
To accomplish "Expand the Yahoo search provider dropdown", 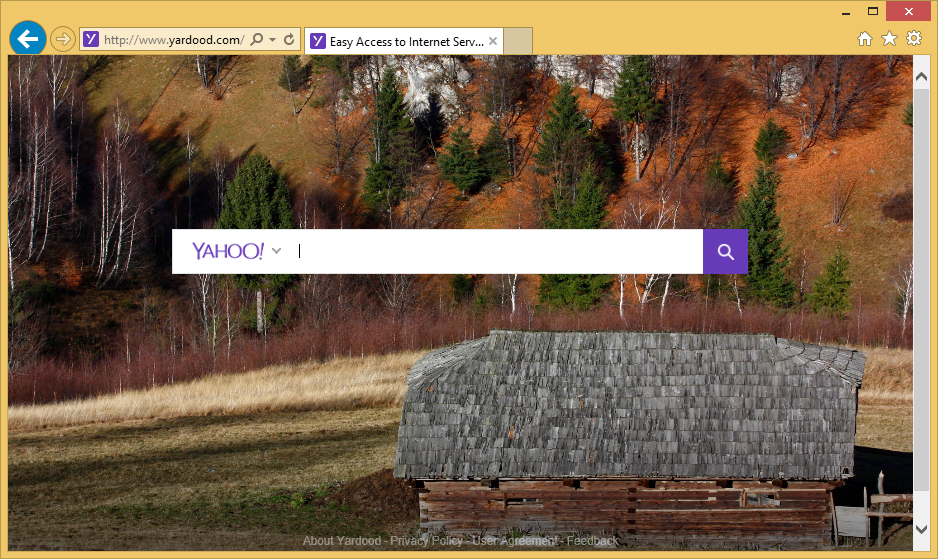I will 276,251.
